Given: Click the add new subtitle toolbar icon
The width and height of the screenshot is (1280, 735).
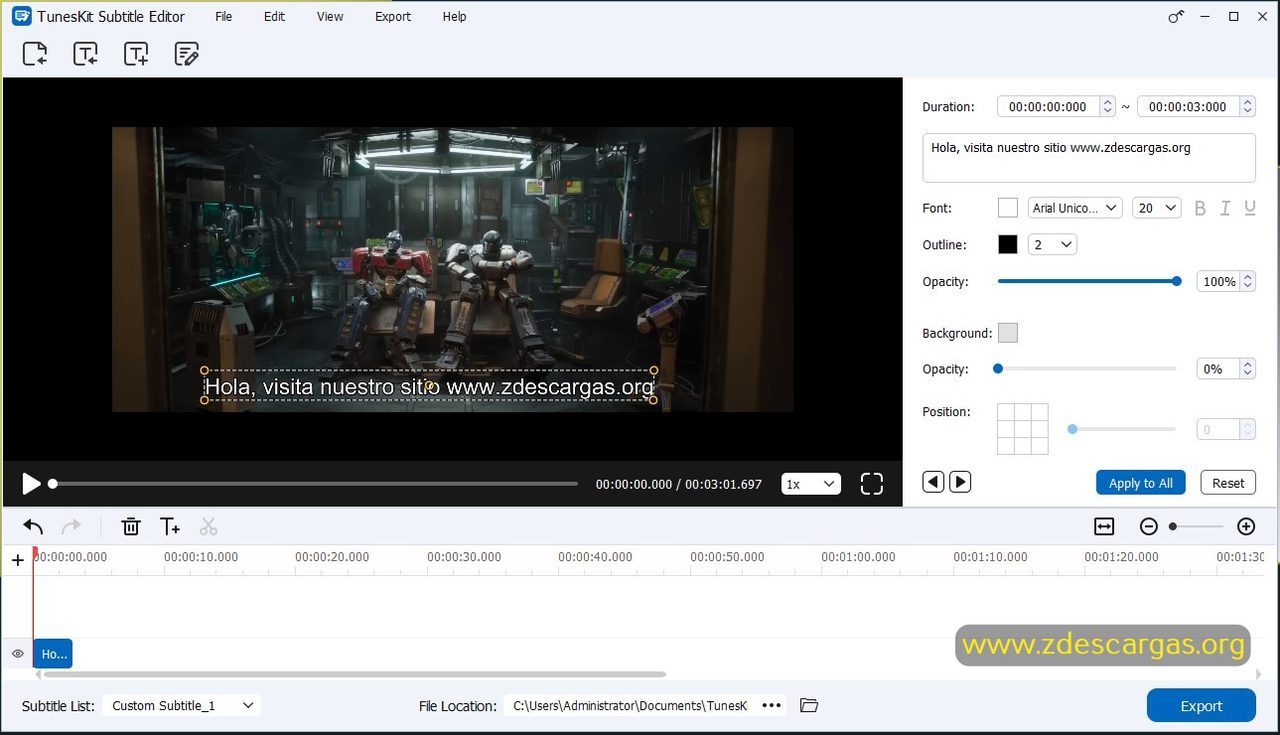Looking at the screenshot, I should [x=136, y=54].
